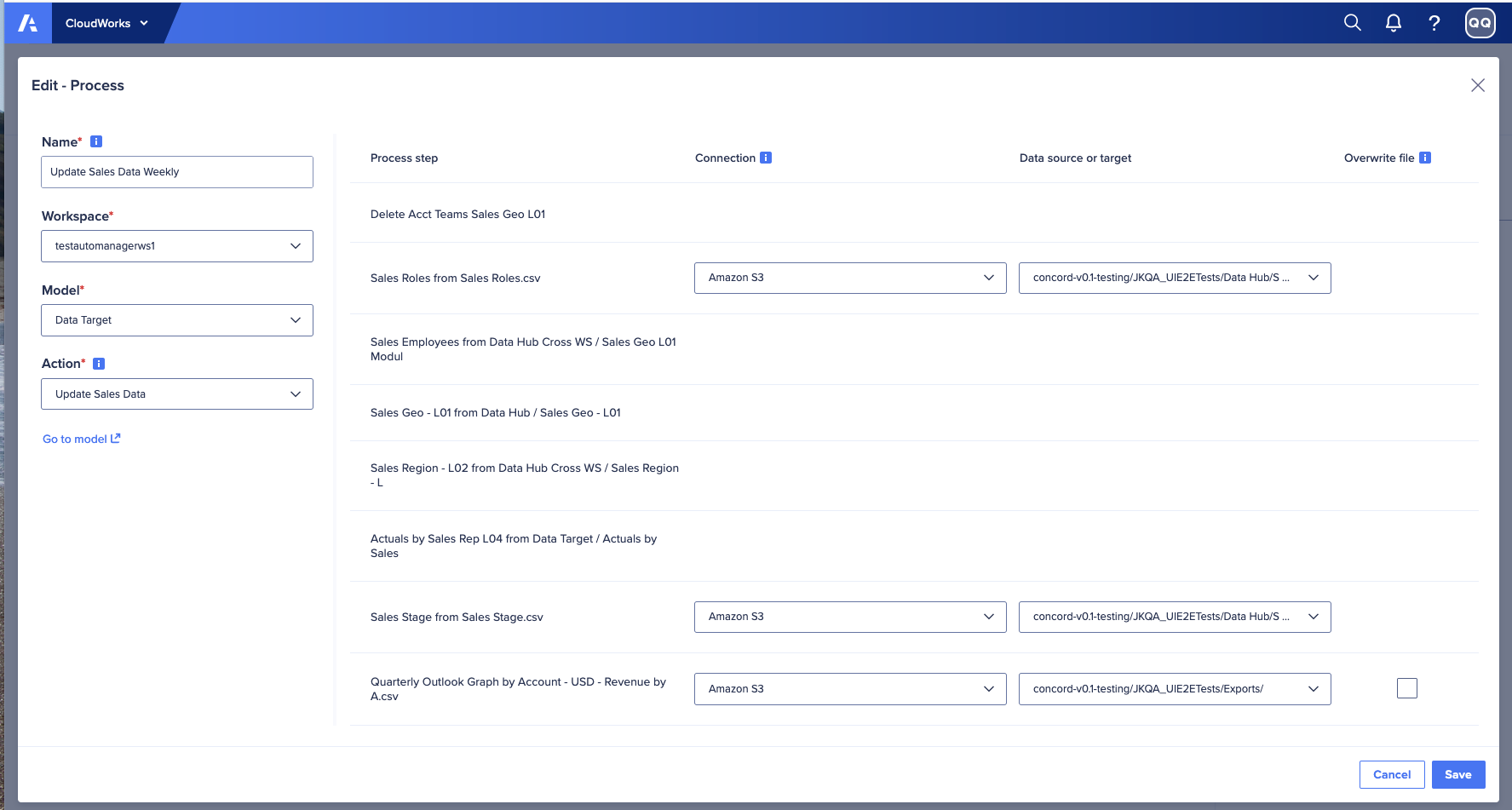Click the info icon next to Overwrite file
Viewport: 1512px width, 810px height.
[x=1425, y=158]
